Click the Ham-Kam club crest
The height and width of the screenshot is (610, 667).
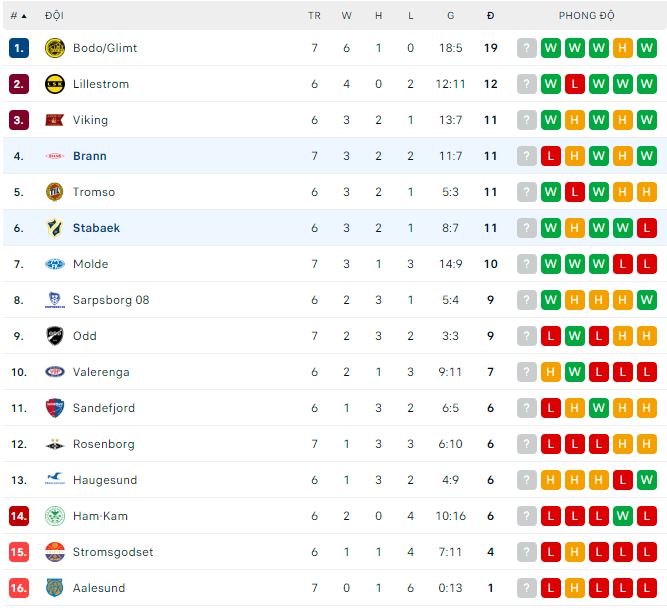coord(54,516)
